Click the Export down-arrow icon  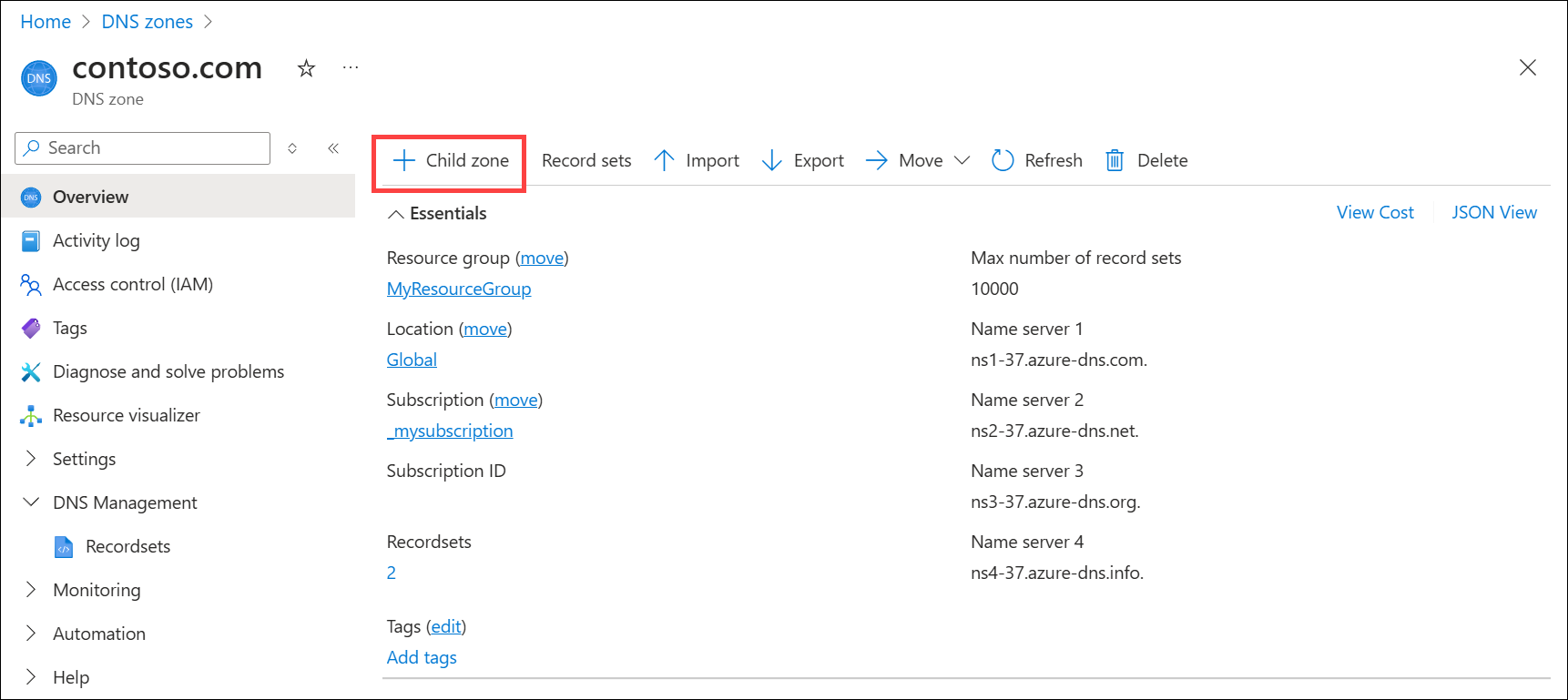[771, 161]
